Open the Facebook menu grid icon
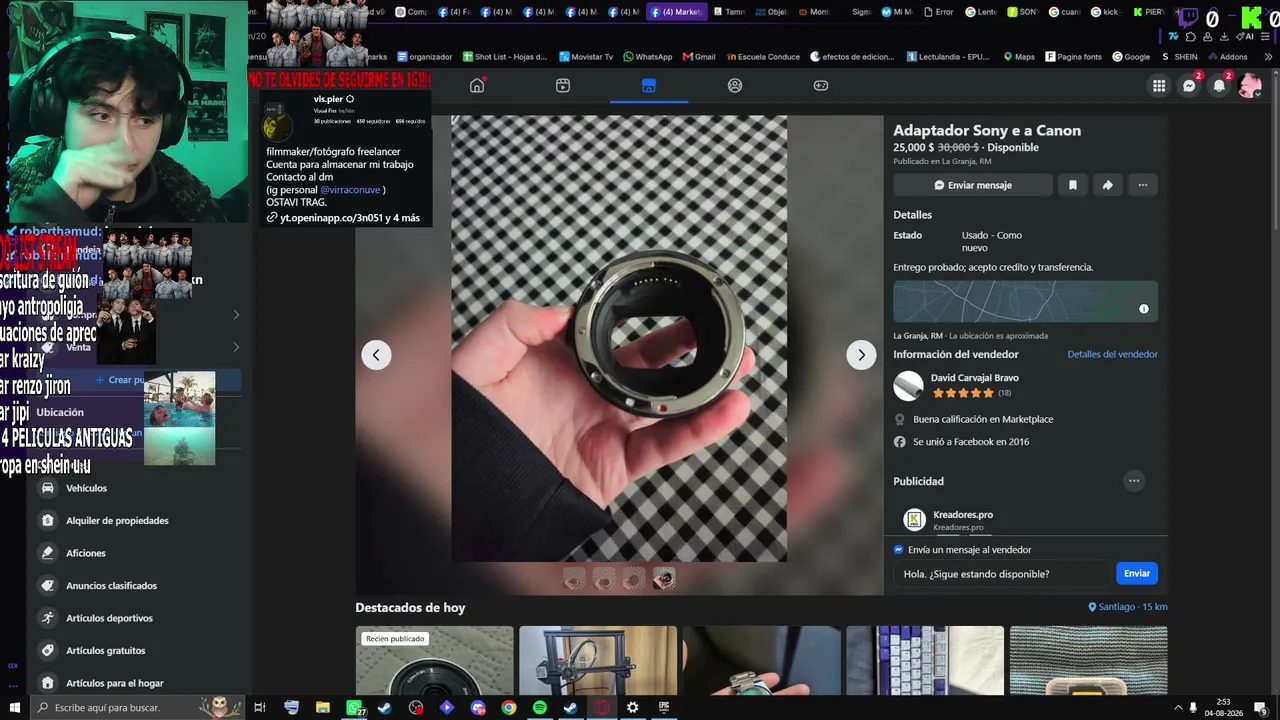This screenshot has height=720, width=1280. 1159,86
